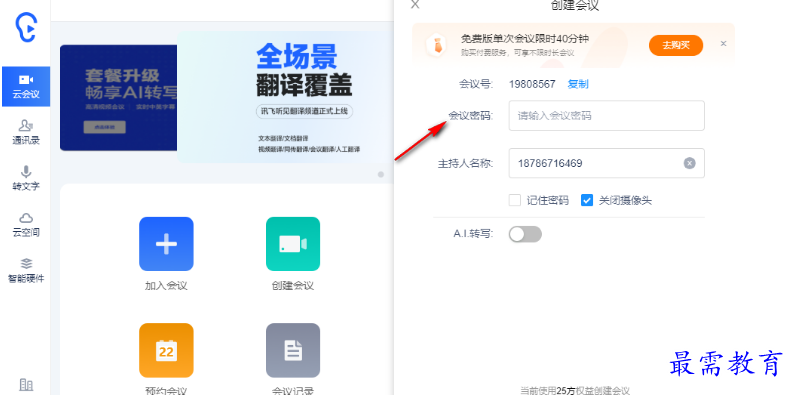The height and width of the screenshot is (395, 791).
Task: Check the 记住密码 checkbox
Action: (x=515, y=200)
